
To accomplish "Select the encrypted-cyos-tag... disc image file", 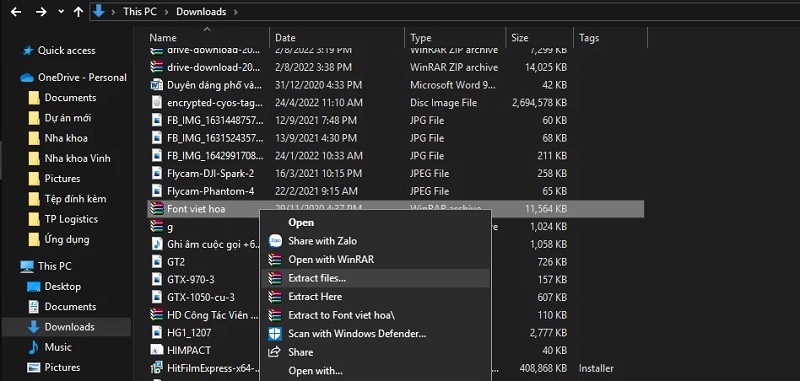I will [215, 103].
